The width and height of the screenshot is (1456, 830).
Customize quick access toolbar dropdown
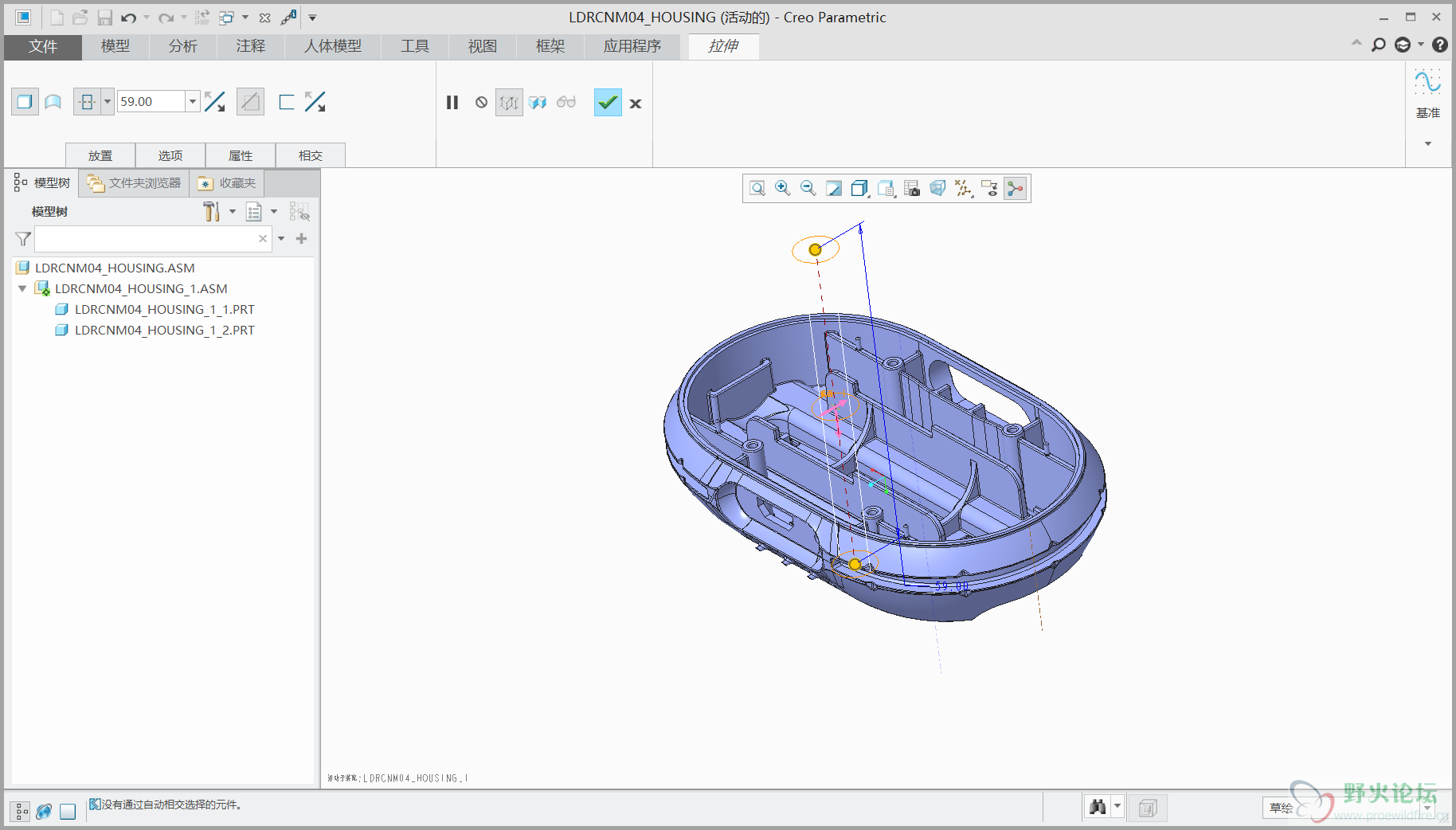pyautogui.click(x=312, y=18)
